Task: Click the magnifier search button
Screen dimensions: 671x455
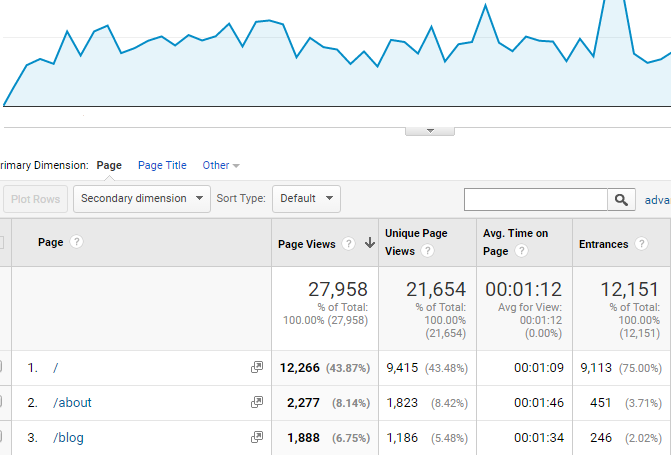Action: click(x=621, y=199)
